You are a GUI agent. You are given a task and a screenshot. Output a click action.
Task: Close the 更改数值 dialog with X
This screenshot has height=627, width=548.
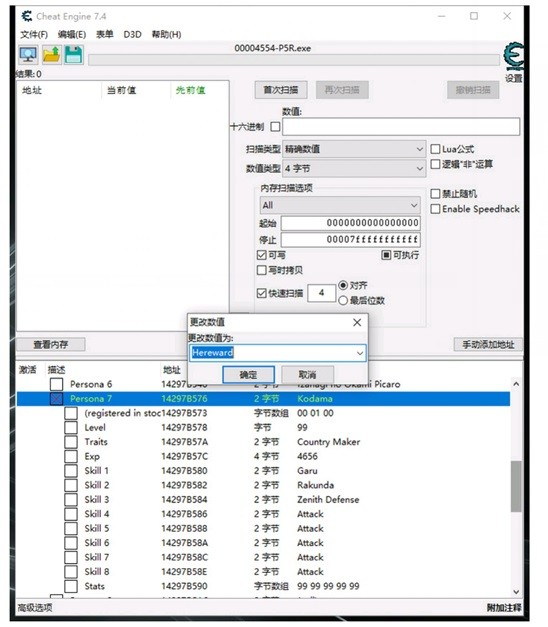tap(357, 323)
